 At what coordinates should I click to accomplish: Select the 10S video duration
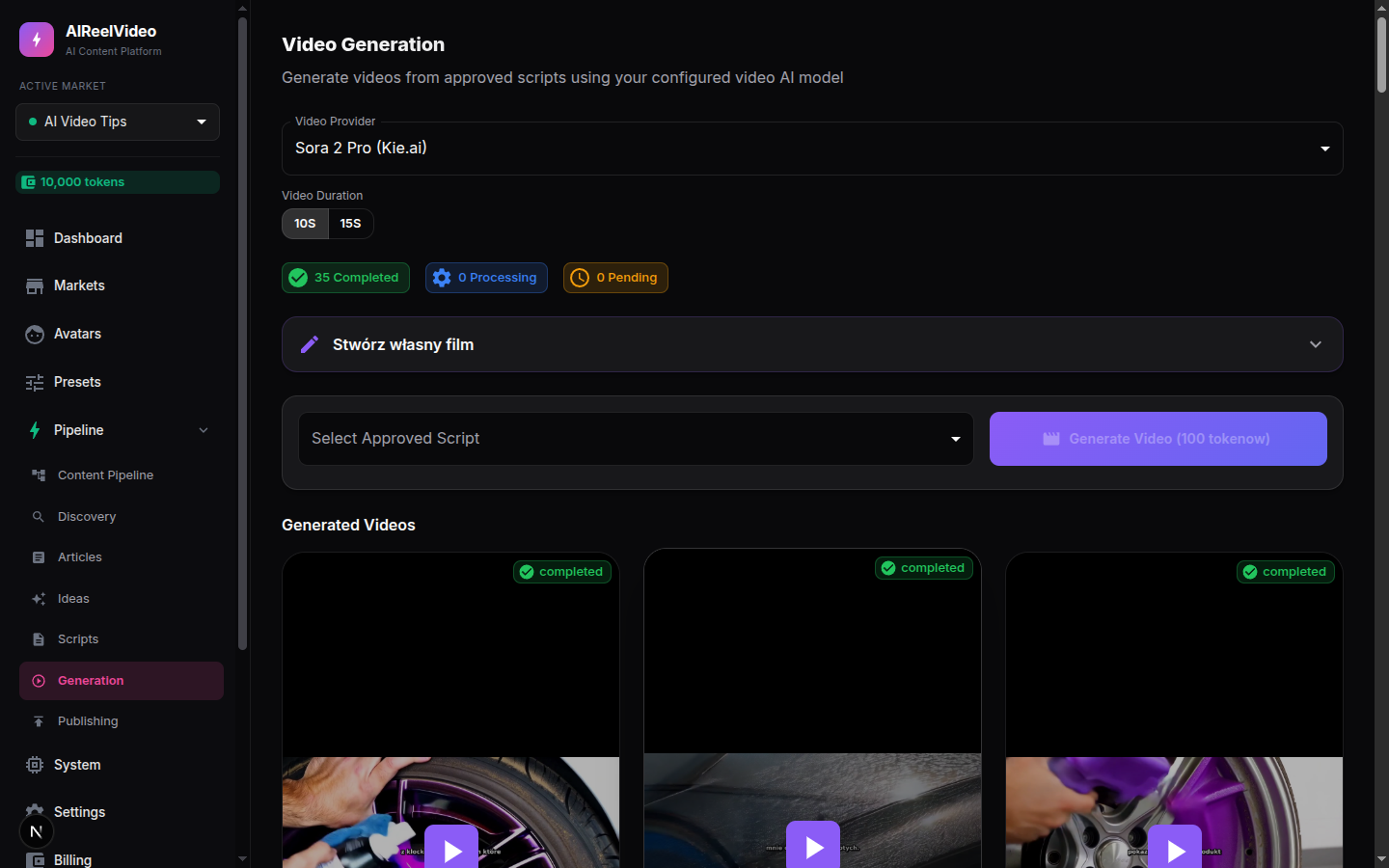click(305, 224)
